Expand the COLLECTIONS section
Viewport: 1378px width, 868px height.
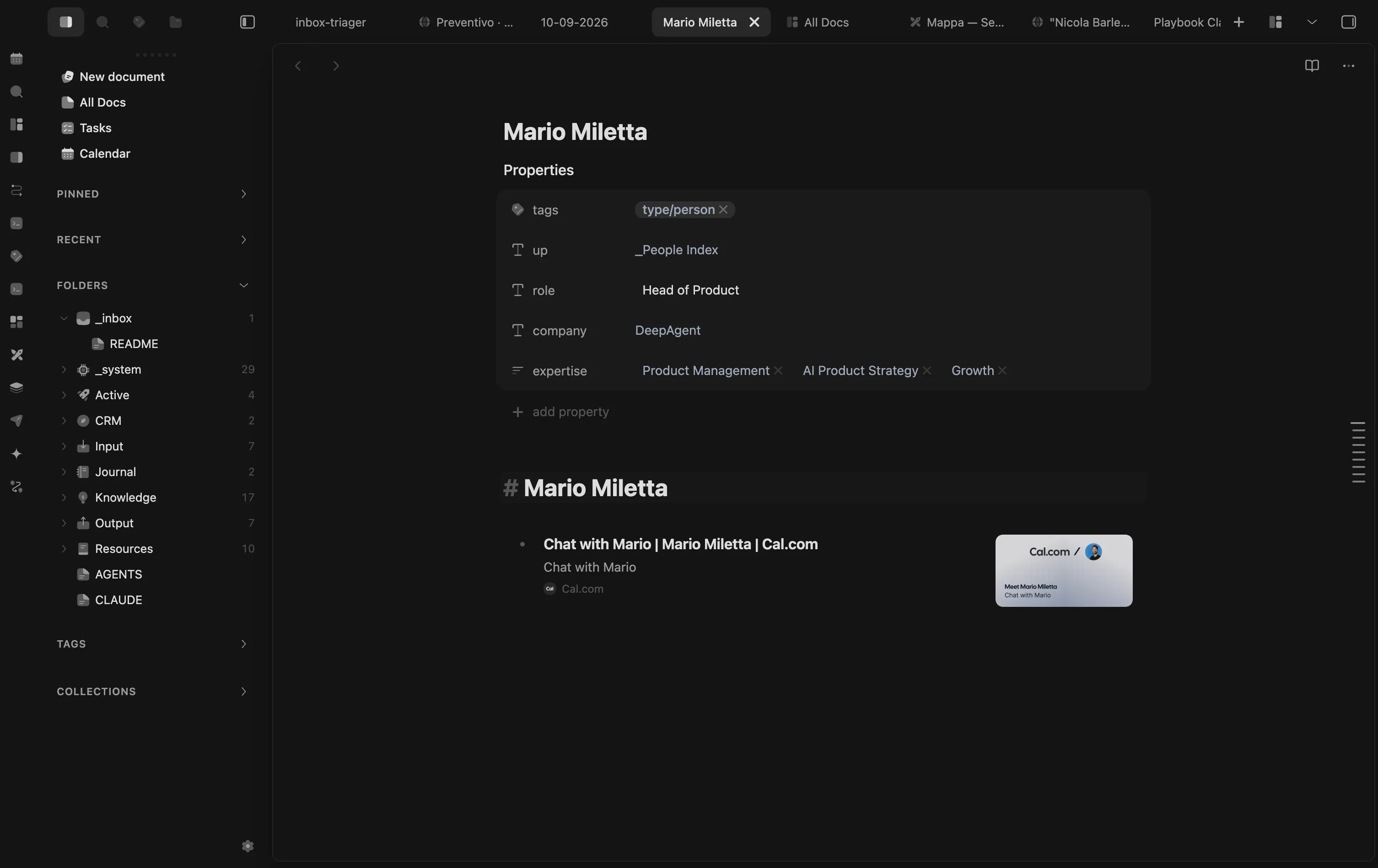point(243,691)
